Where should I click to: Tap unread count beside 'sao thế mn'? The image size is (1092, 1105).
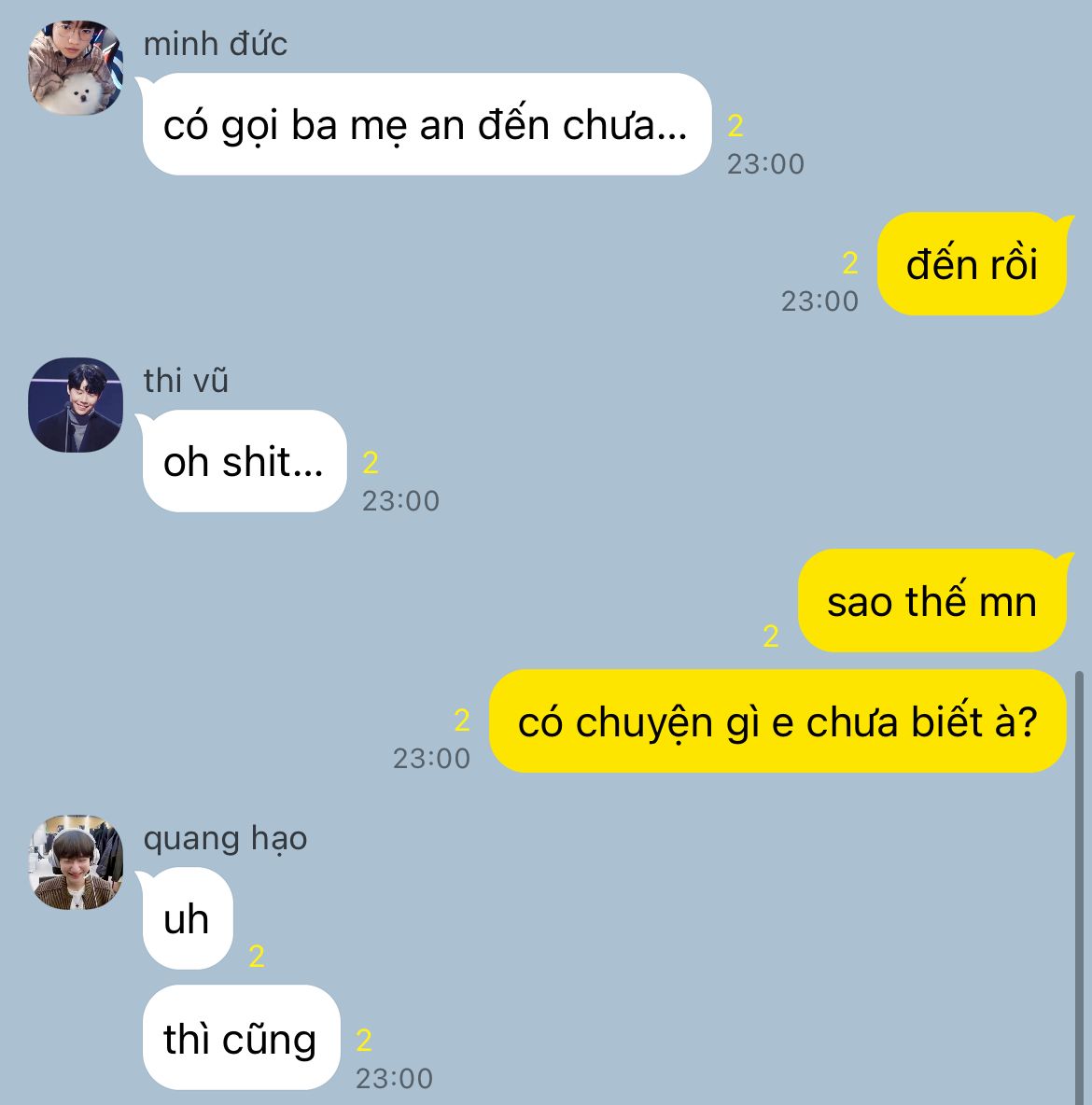tap(771, 636)
